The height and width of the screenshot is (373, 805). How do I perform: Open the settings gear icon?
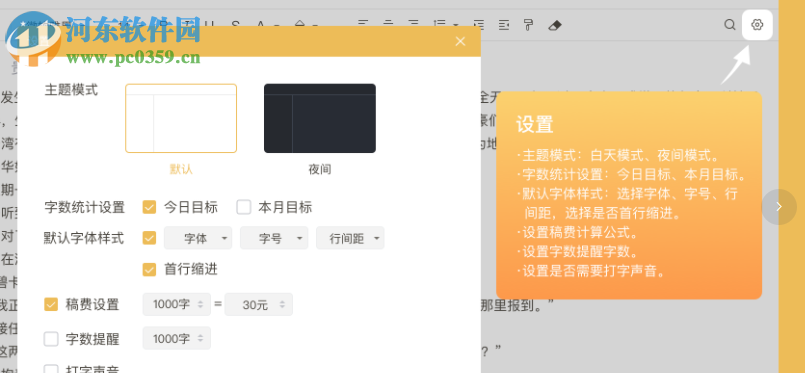coord(757,25)
